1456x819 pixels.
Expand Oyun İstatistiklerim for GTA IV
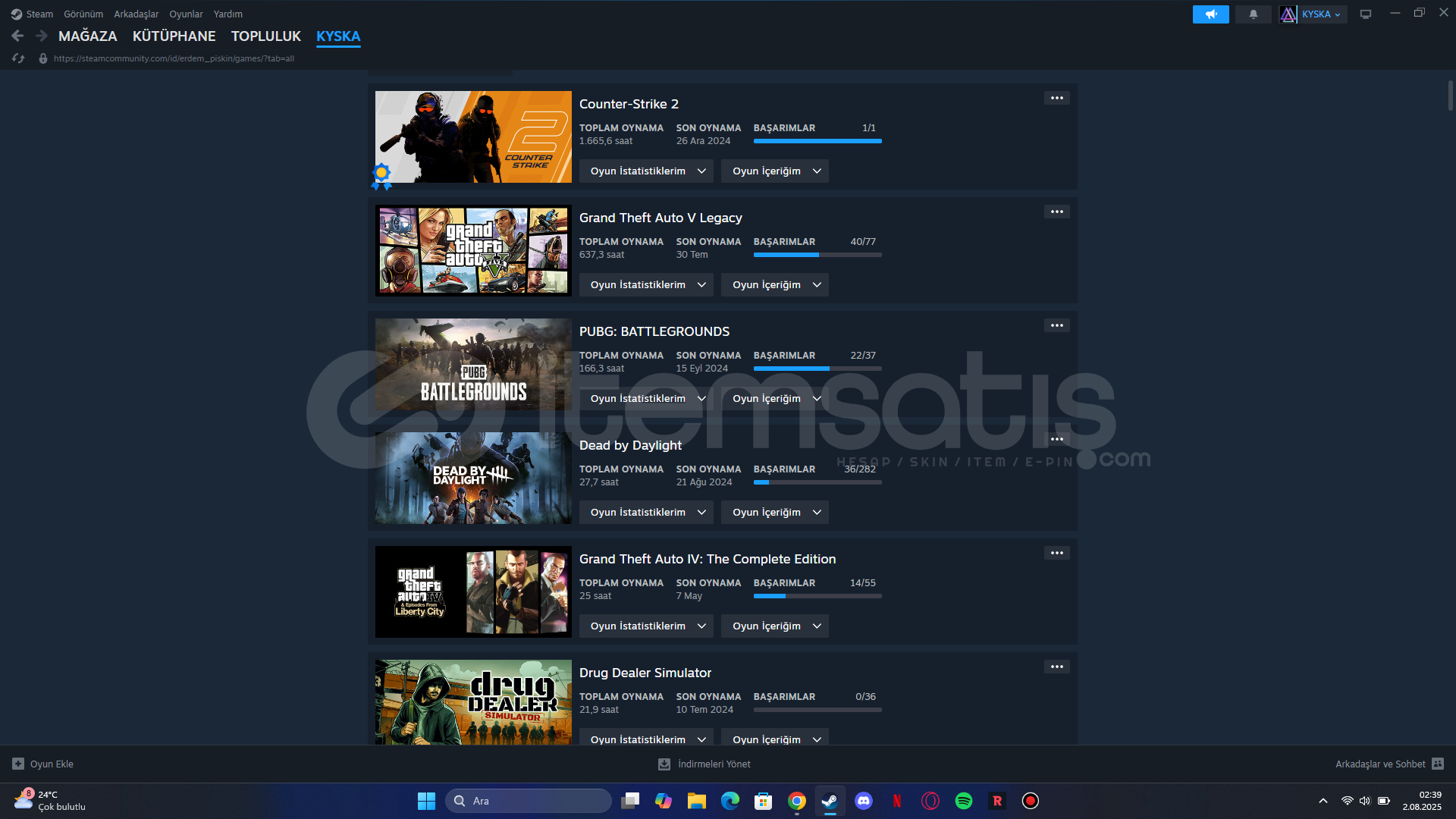coord(647,626)
